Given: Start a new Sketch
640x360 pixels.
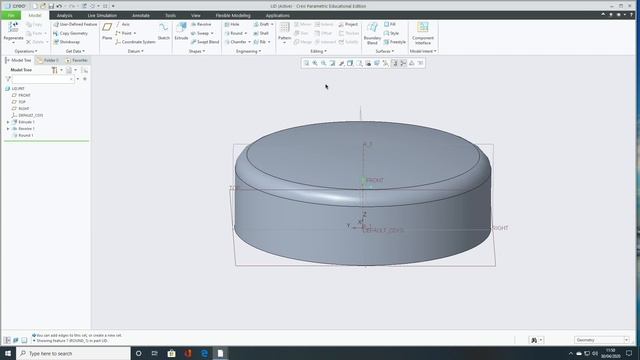Looking at the screenshot, I should pyautogui.click(x=164, y=31).
